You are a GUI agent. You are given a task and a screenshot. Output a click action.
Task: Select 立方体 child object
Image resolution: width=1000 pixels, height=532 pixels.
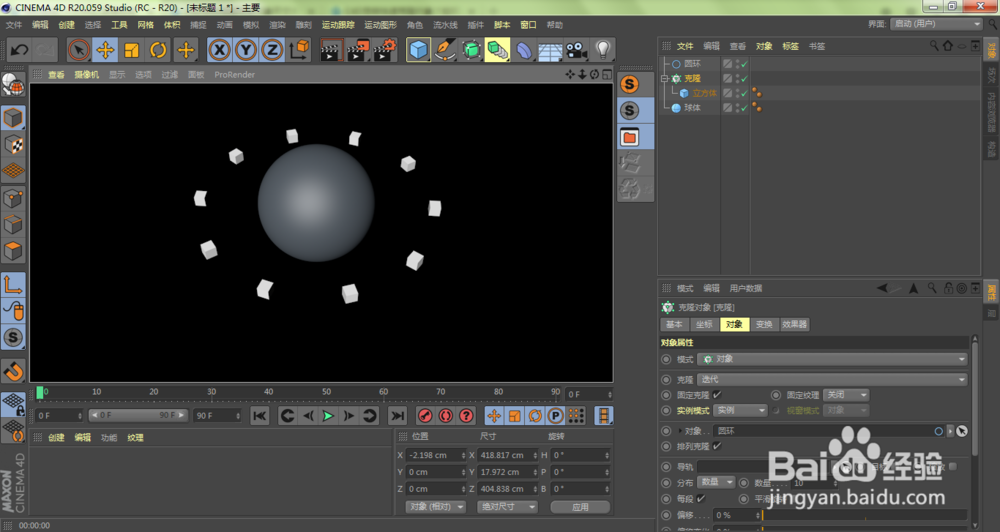pyautogui.click(x=705, y=93)
